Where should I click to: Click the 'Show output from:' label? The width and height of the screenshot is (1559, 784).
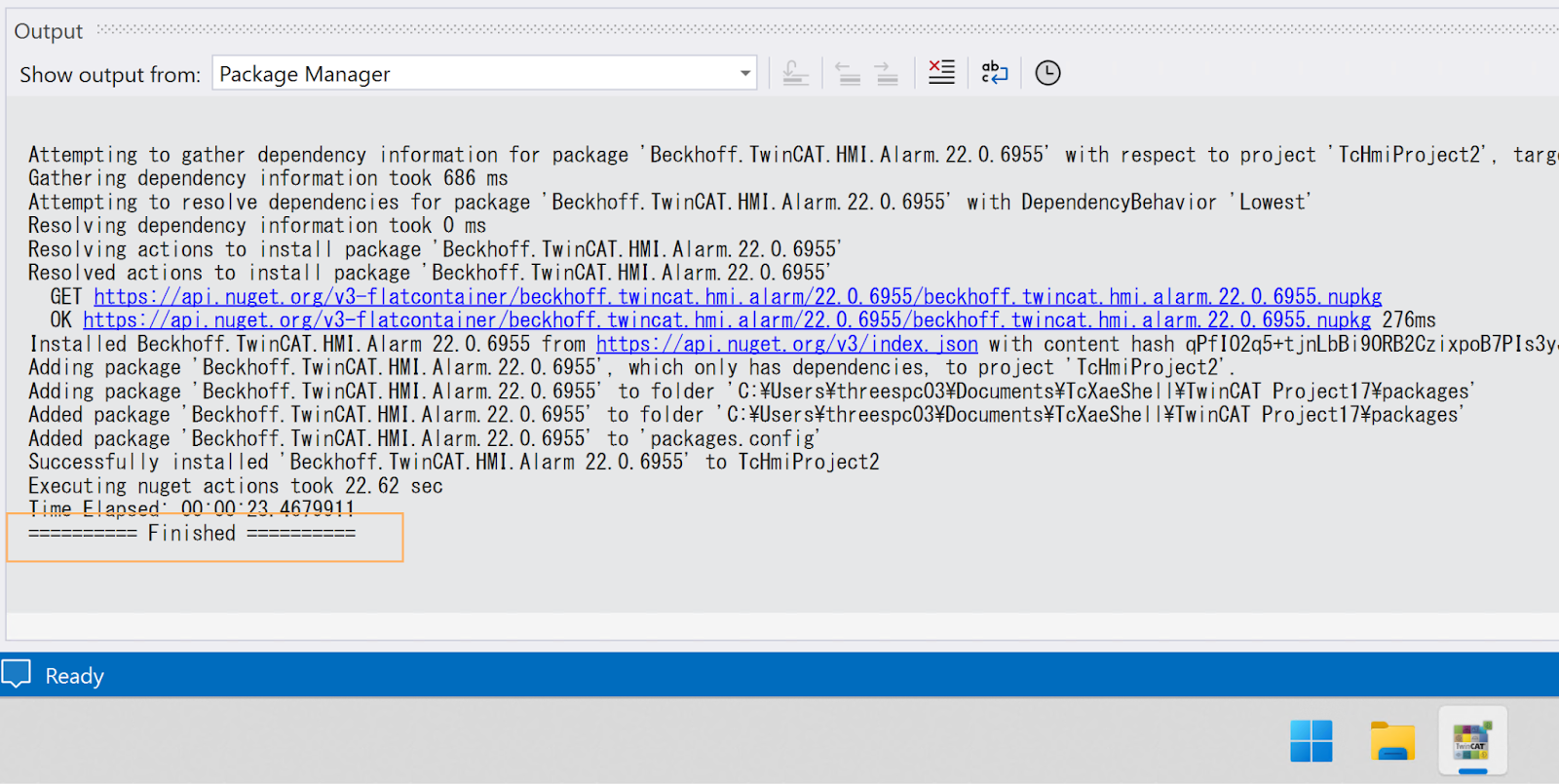click(x=110, y=75)
